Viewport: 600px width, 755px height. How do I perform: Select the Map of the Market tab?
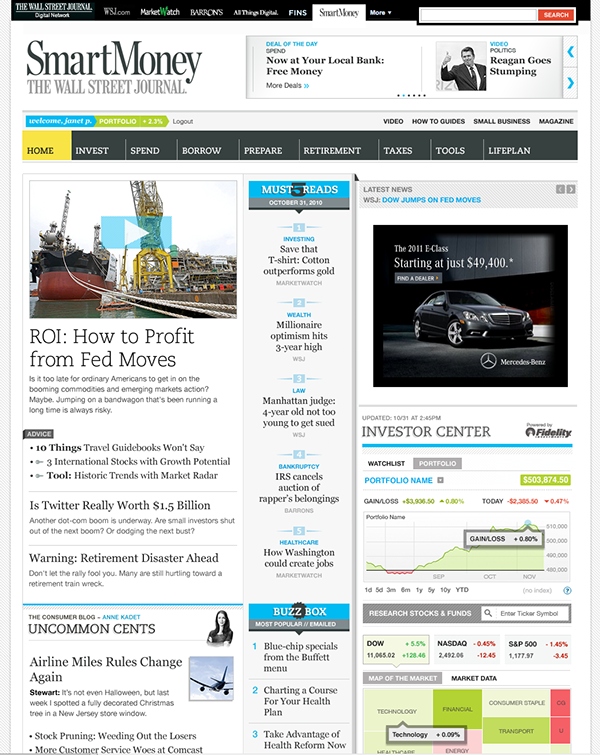point(402,678)
